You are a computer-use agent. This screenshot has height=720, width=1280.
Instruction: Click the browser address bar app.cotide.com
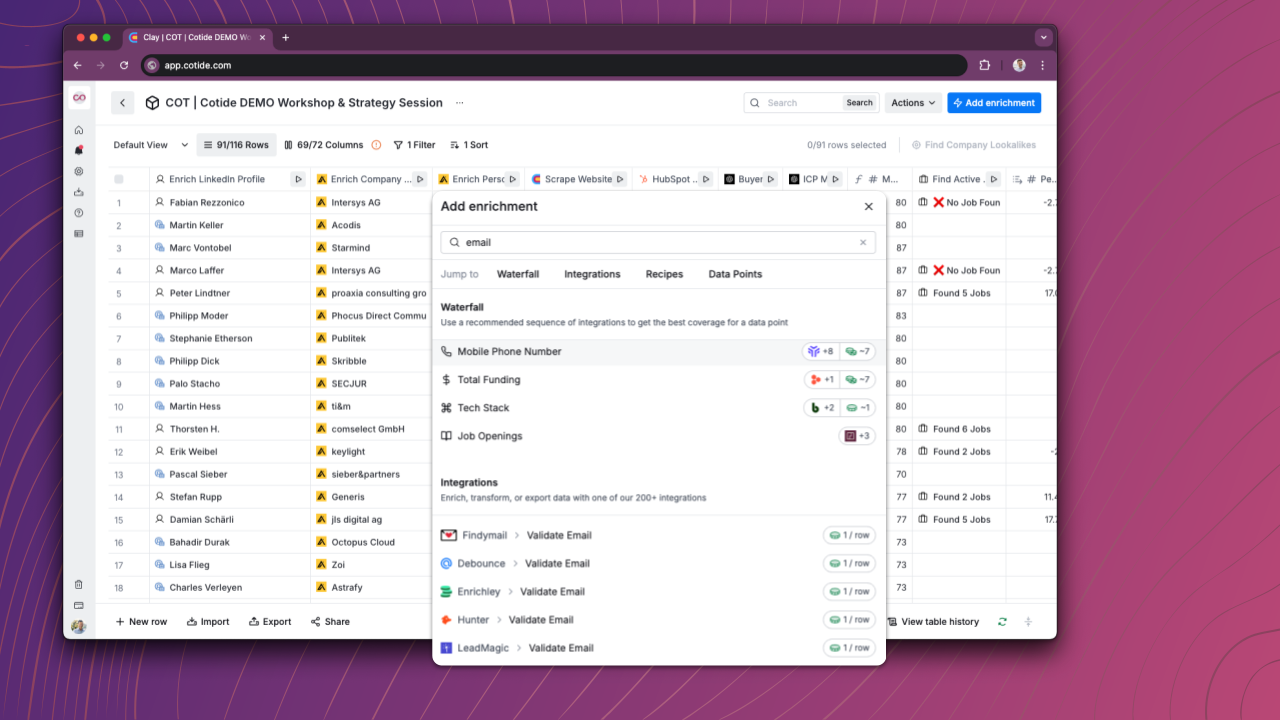coord(555,65)
